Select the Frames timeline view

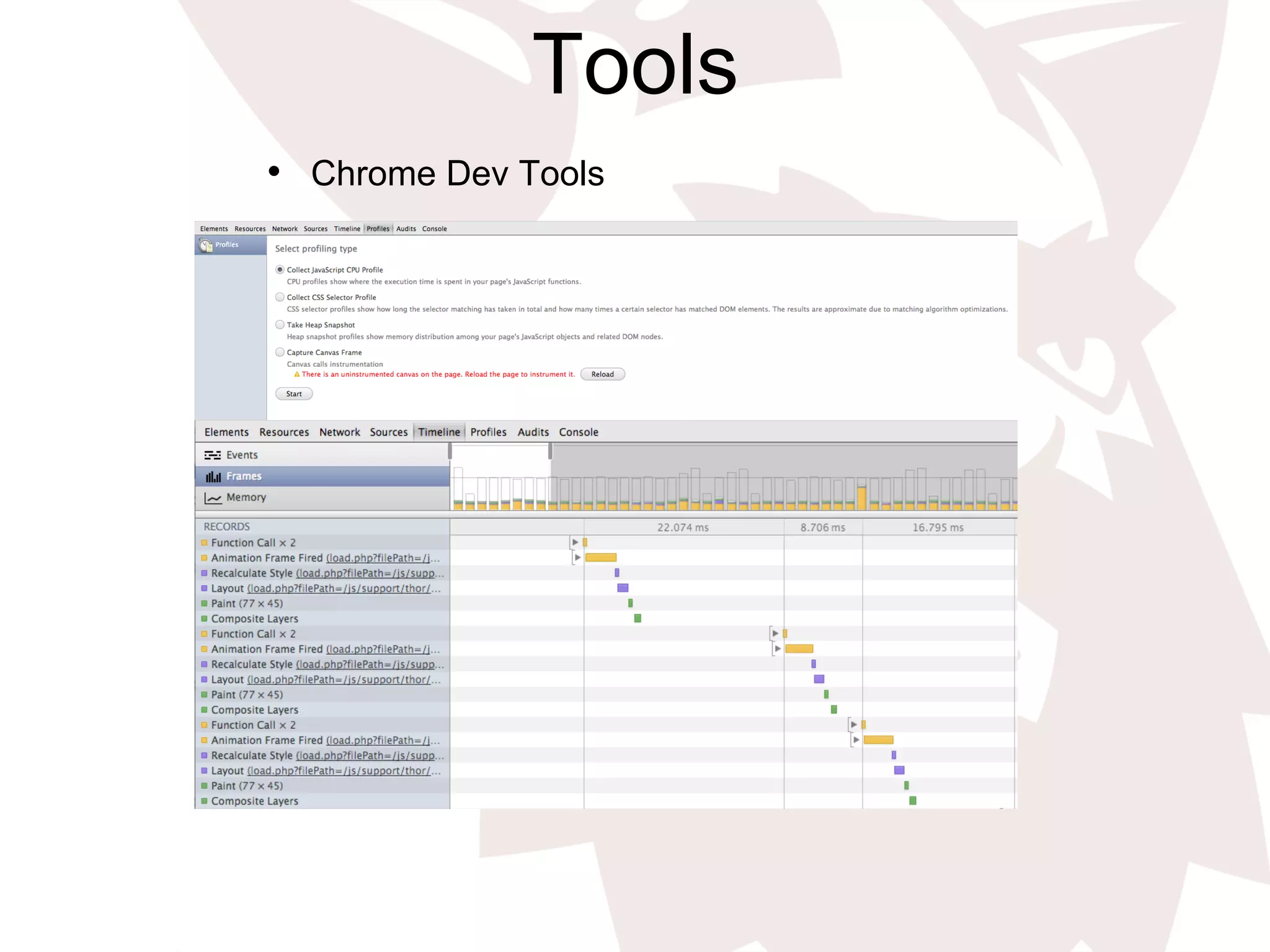(x=322, y=476)
